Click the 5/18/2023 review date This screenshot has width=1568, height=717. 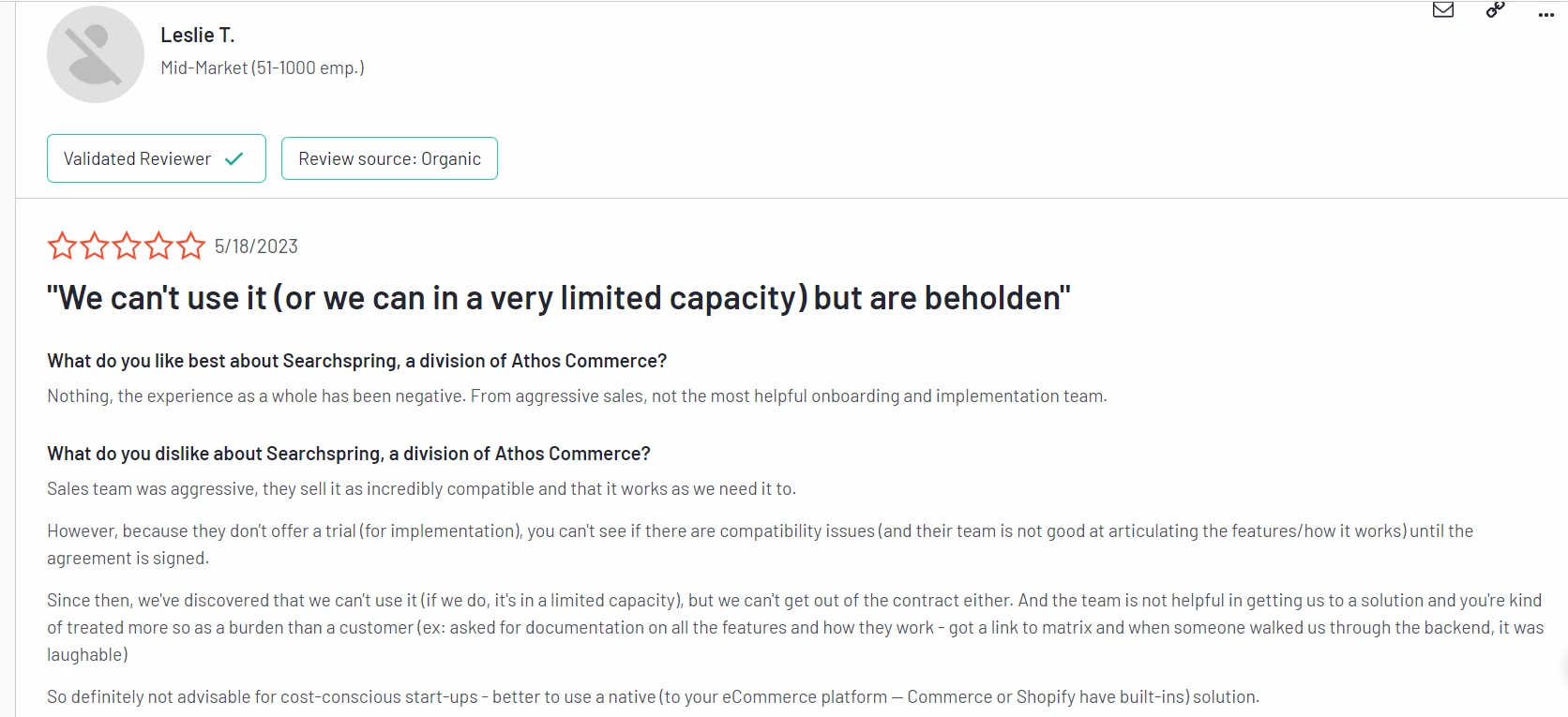click(x=256, y=246)
